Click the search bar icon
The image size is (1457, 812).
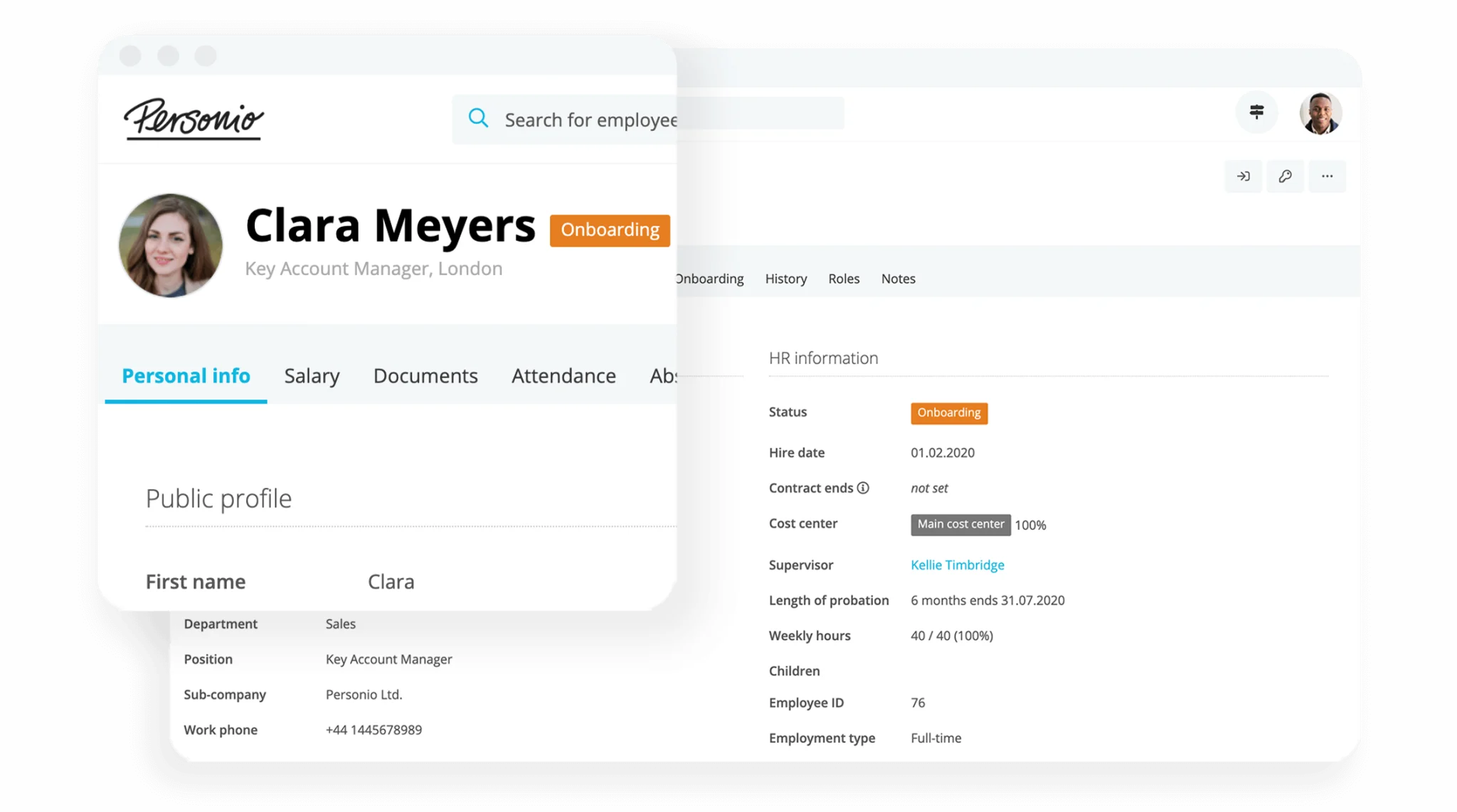[x=479, y=119]
